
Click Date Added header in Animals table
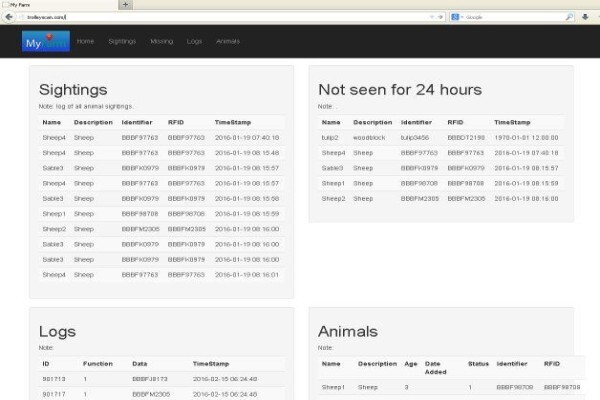click(x=435, y=367)
